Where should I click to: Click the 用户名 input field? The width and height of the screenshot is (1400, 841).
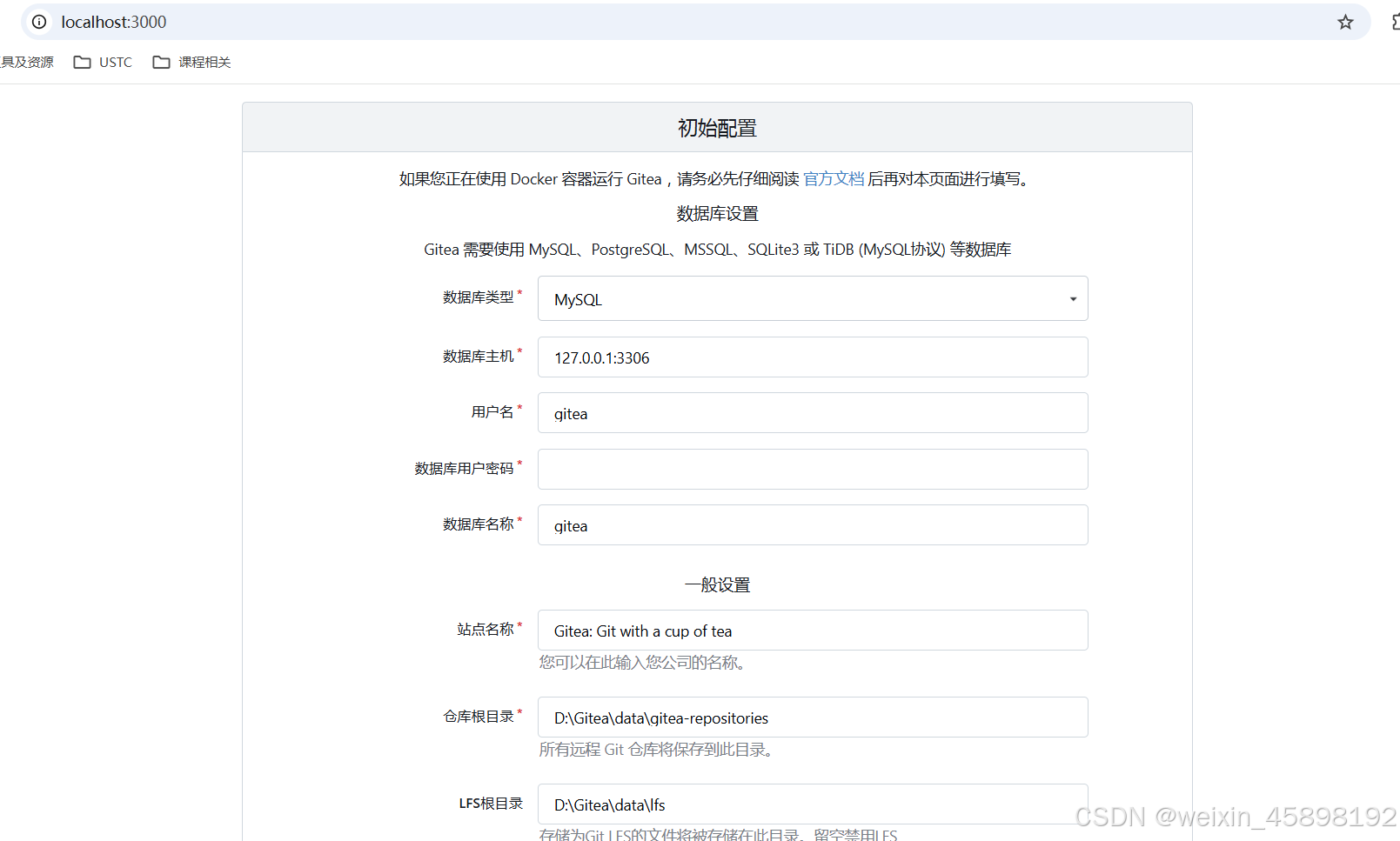[x=813, y=412]
